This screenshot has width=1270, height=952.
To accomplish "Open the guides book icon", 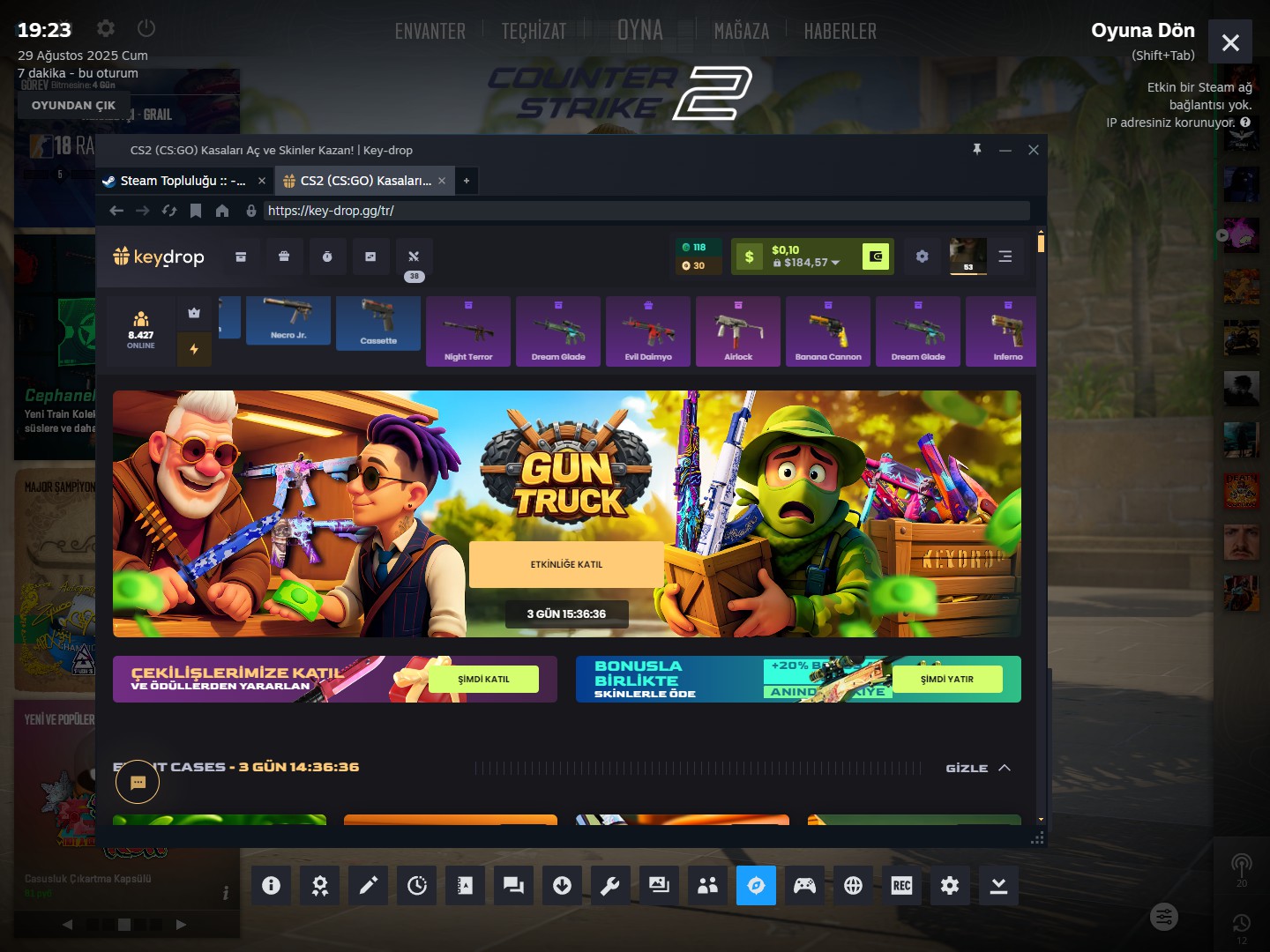I will [465, 885].
